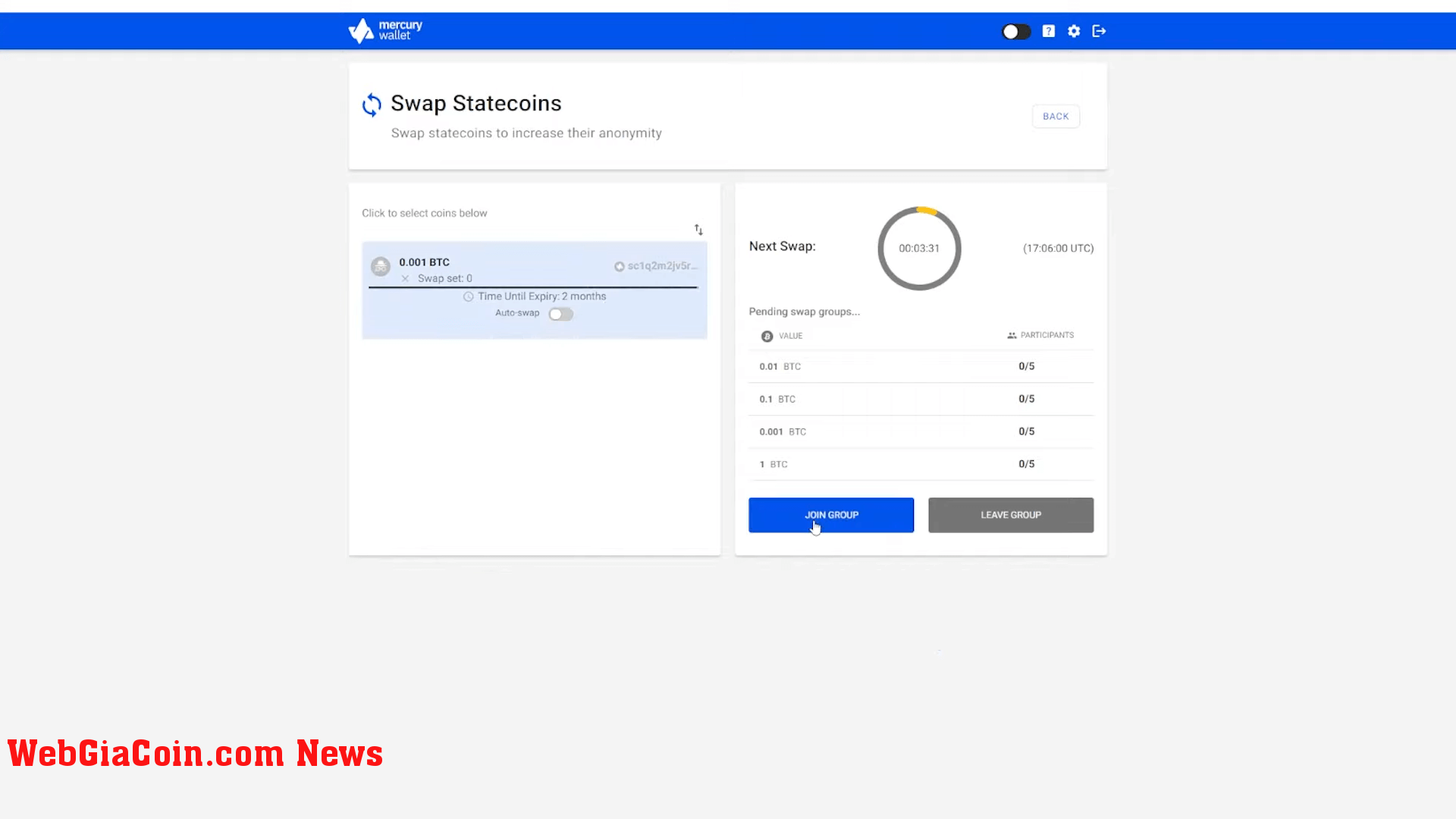Click the expiry clock icon
This screenshot has width=1456, height=819.
click(469, 297)
